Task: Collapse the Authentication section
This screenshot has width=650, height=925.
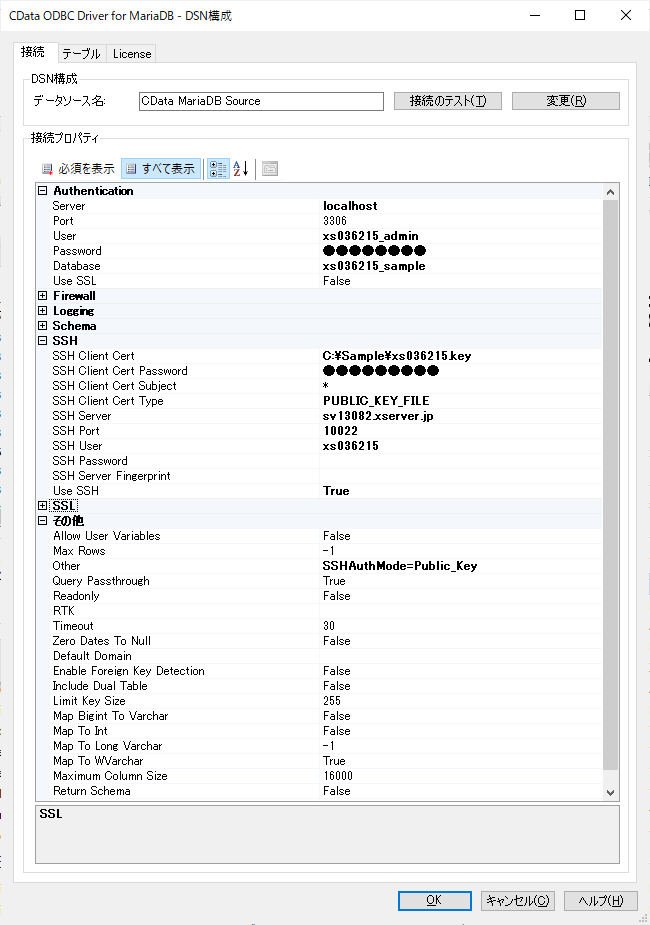Action: tap(42, 191)
